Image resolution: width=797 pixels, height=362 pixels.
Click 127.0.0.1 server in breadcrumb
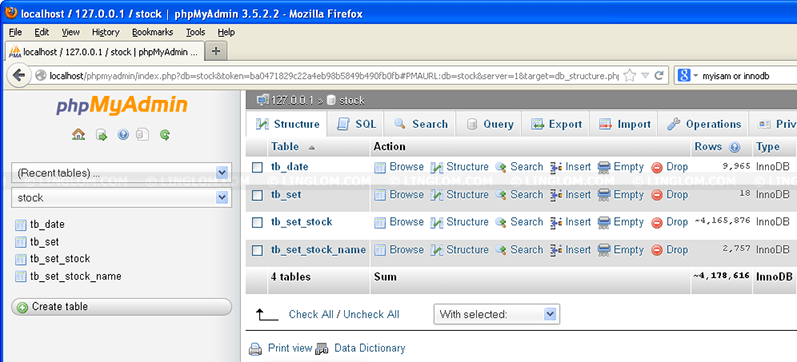tap(292, 100)
